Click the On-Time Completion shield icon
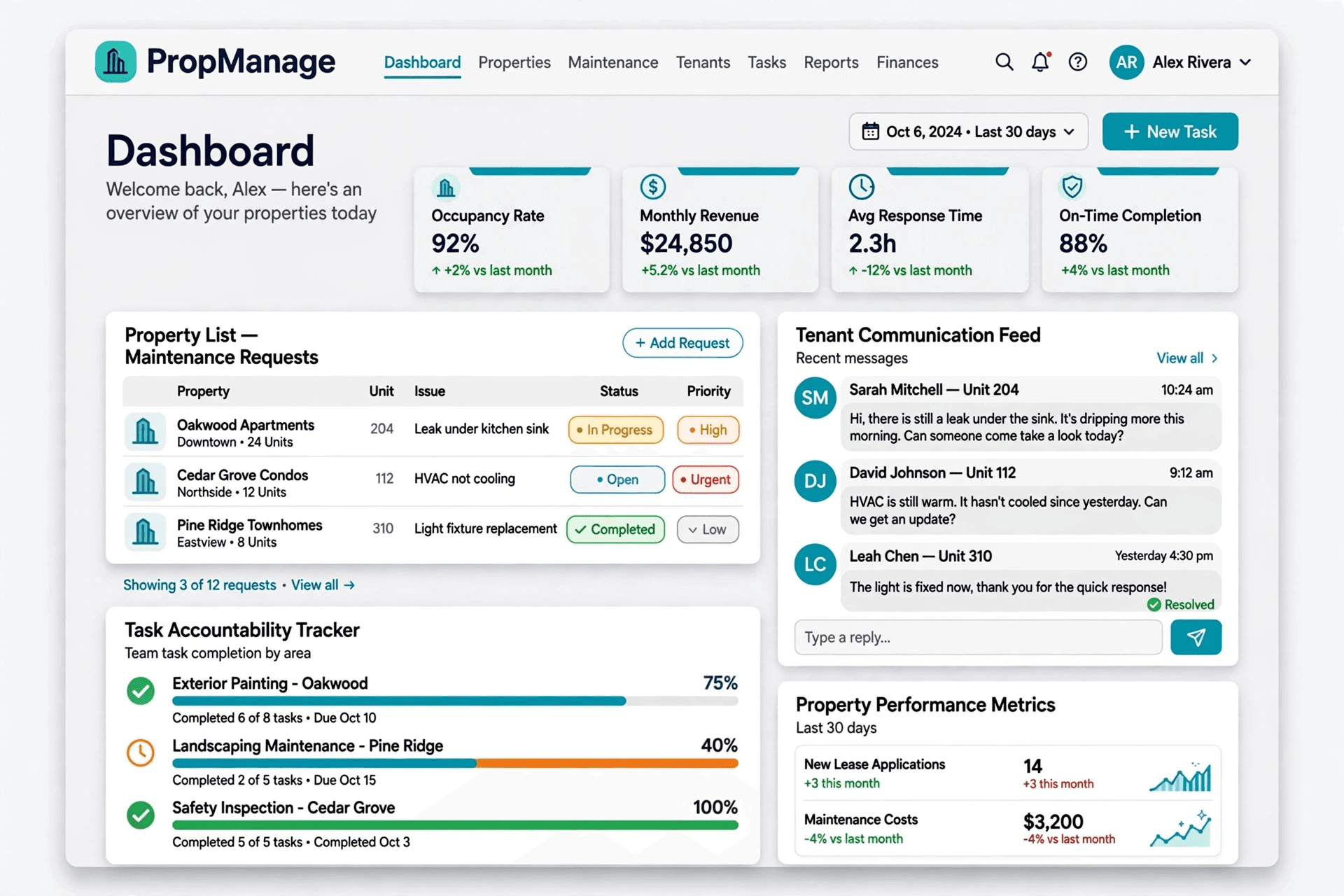1344x896 pixels. pyautogui.click(x=1072, y=187)
